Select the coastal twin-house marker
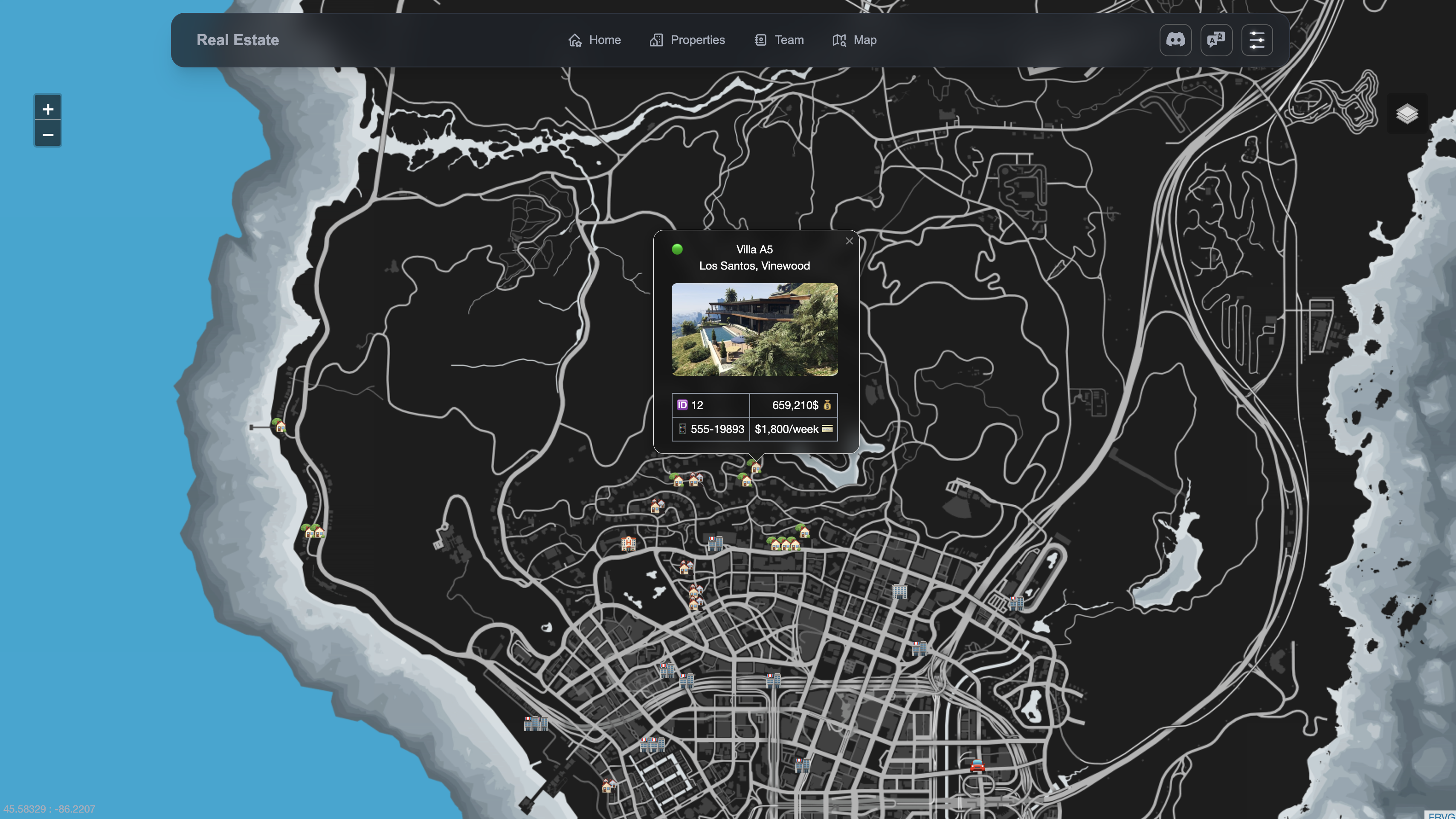Image resolution: width=1456 pixels, height=819 pixels. pos(313,531)
